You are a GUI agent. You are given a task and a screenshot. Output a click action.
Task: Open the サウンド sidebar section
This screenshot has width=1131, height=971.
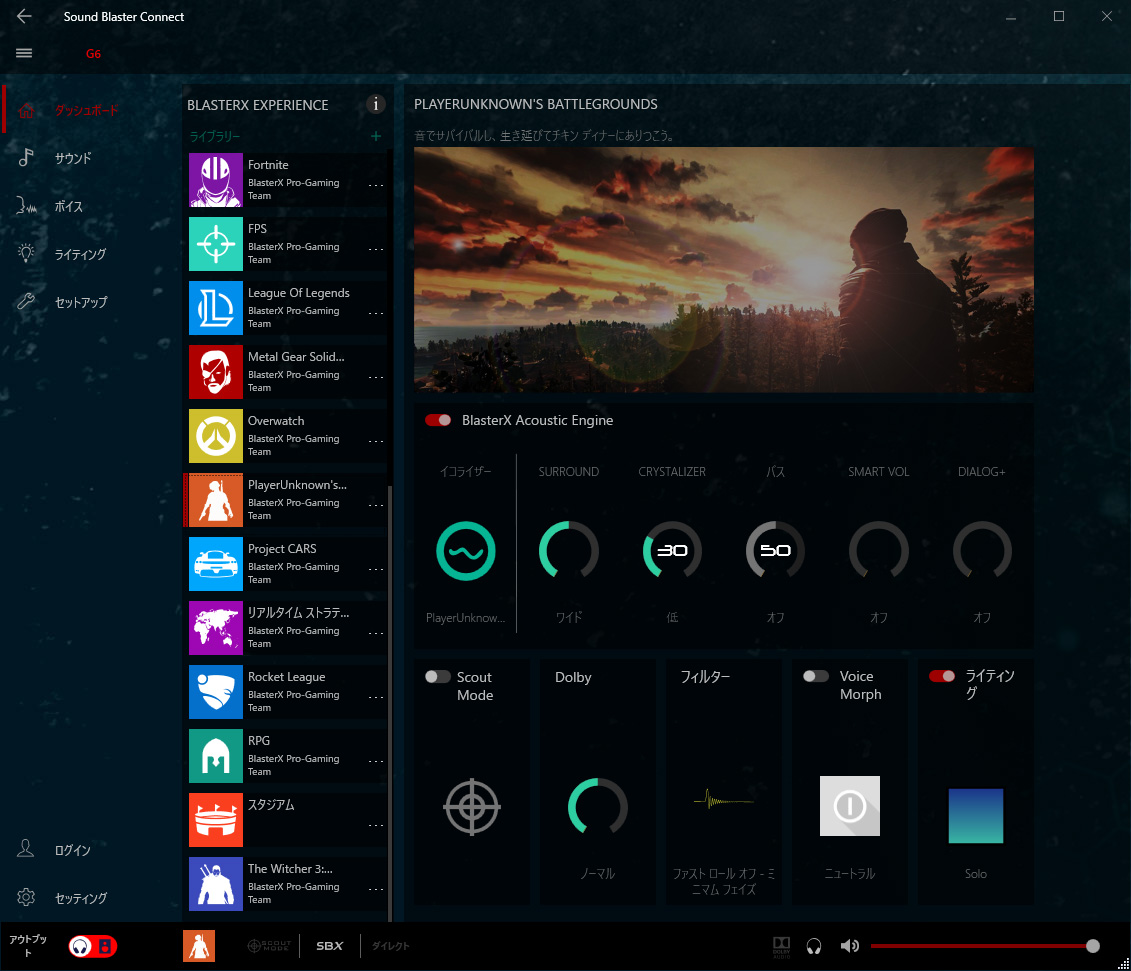click(x=73, y=158)
